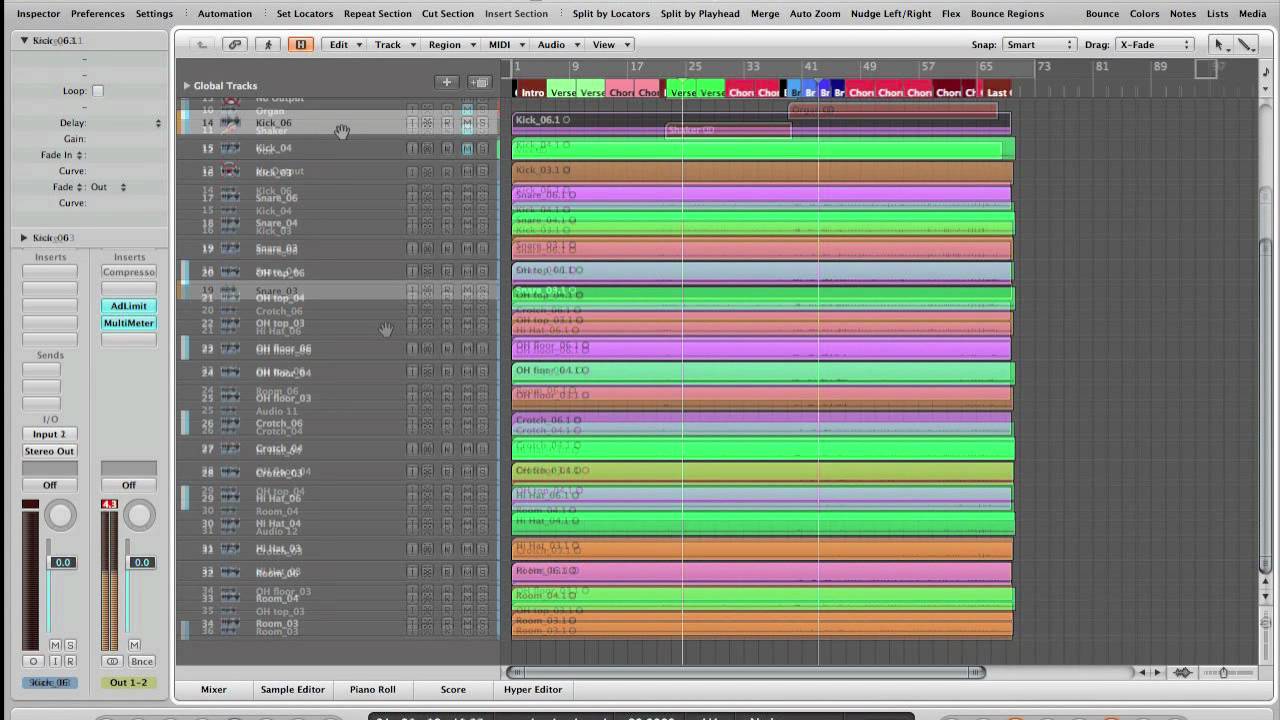Viewport: 1280px width, 720px height.
Task: Click the OH floor_06 track icon
Action: (230, 348)
